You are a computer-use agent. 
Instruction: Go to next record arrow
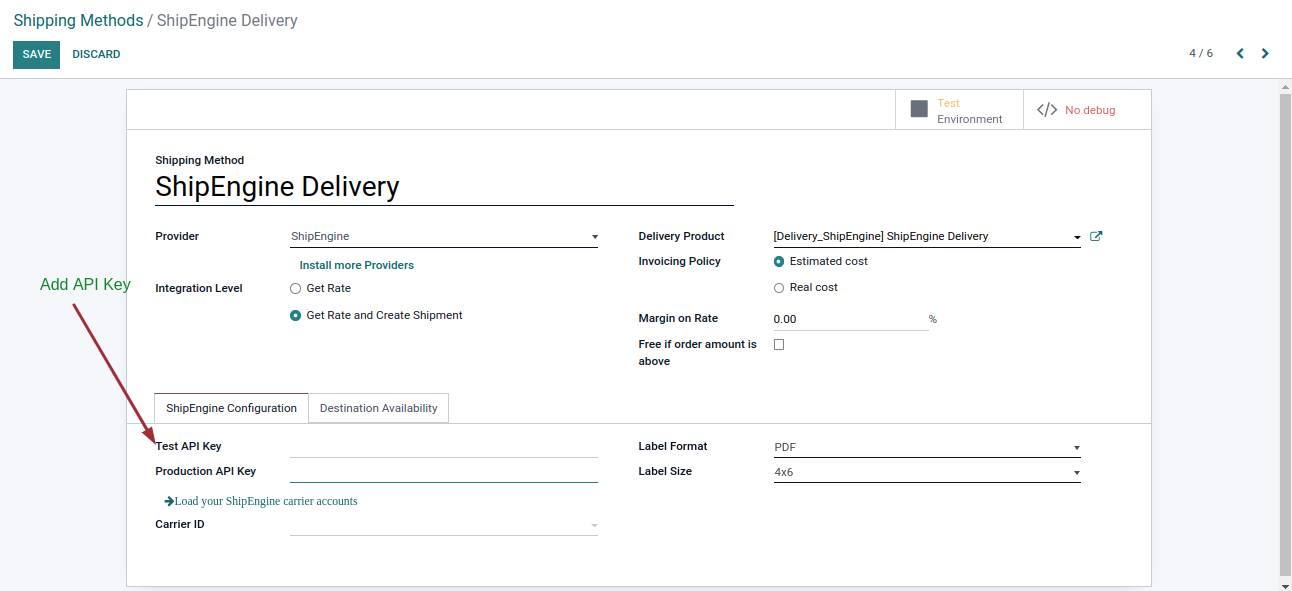coord(1265,54)
